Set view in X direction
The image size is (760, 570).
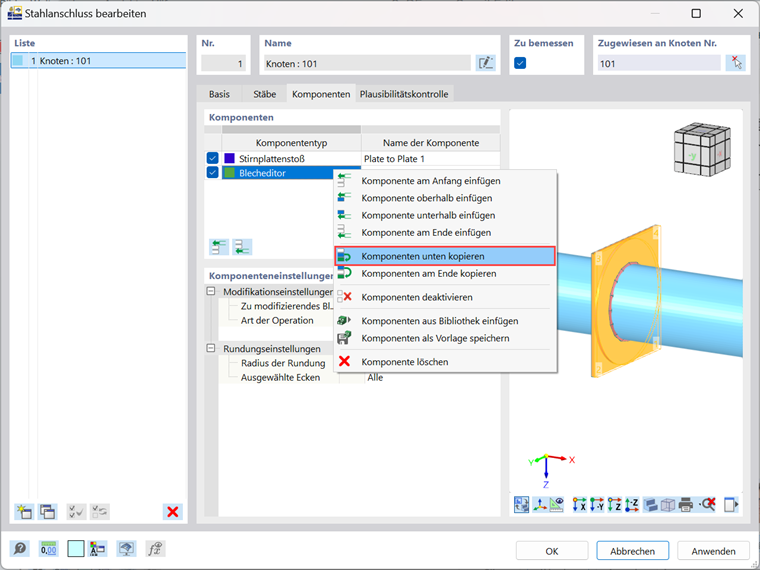tap(579, 505)
